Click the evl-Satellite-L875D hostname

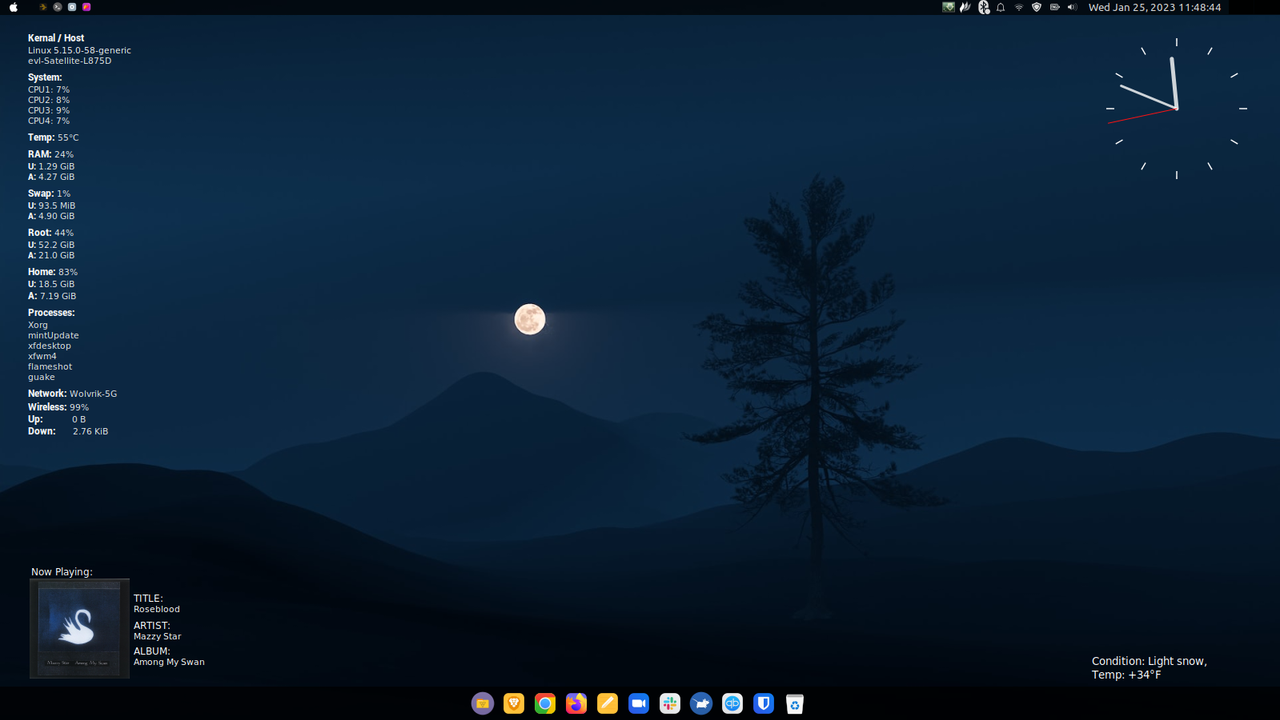pyautogui.click(x=70, y=61)
